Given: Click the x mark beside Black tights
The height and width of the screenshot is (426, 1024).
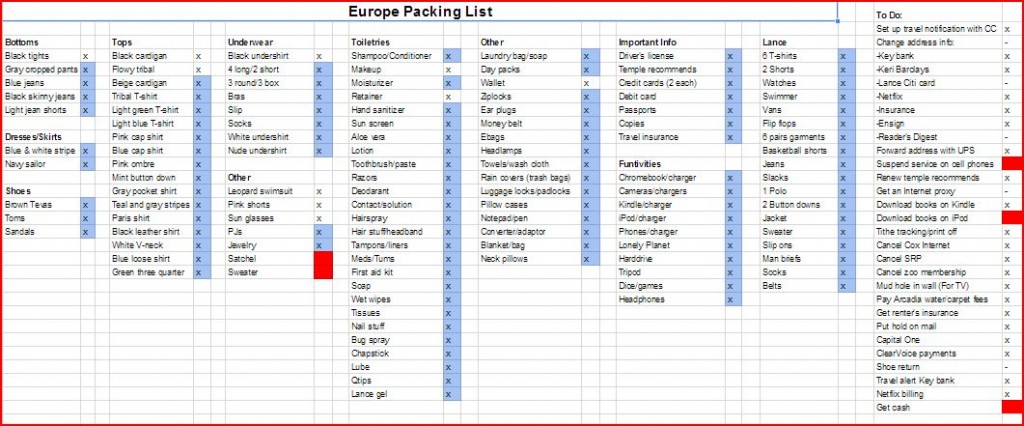Looking at the screenshot, I should (86, 56).
